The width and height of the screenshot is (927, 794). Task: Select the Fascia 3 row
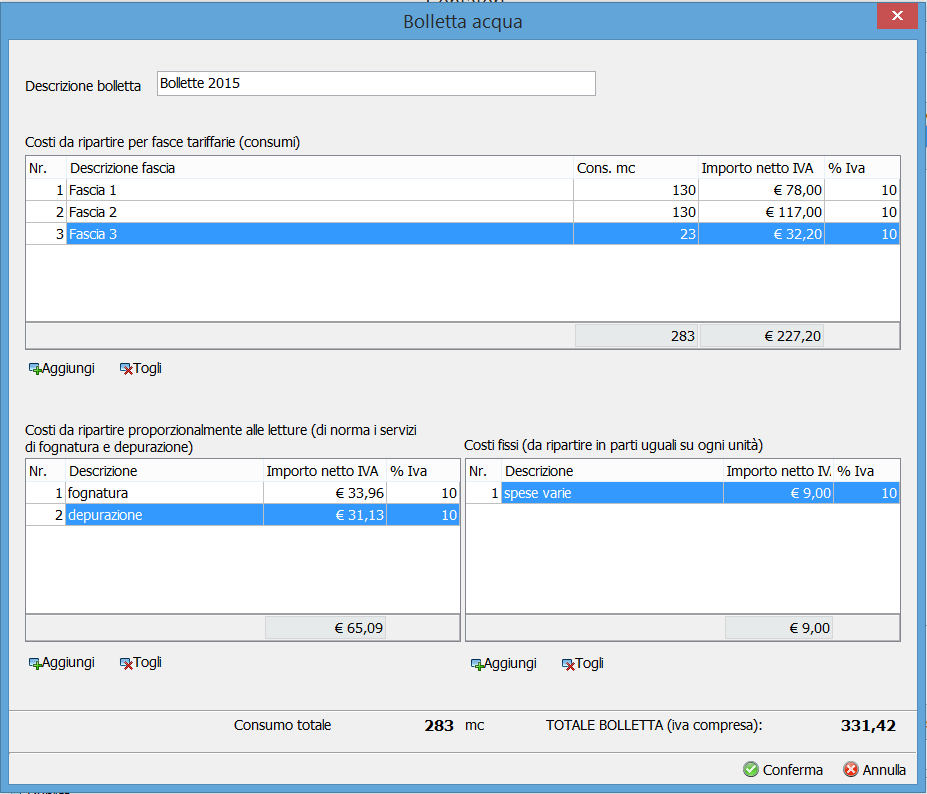(463, 234)
